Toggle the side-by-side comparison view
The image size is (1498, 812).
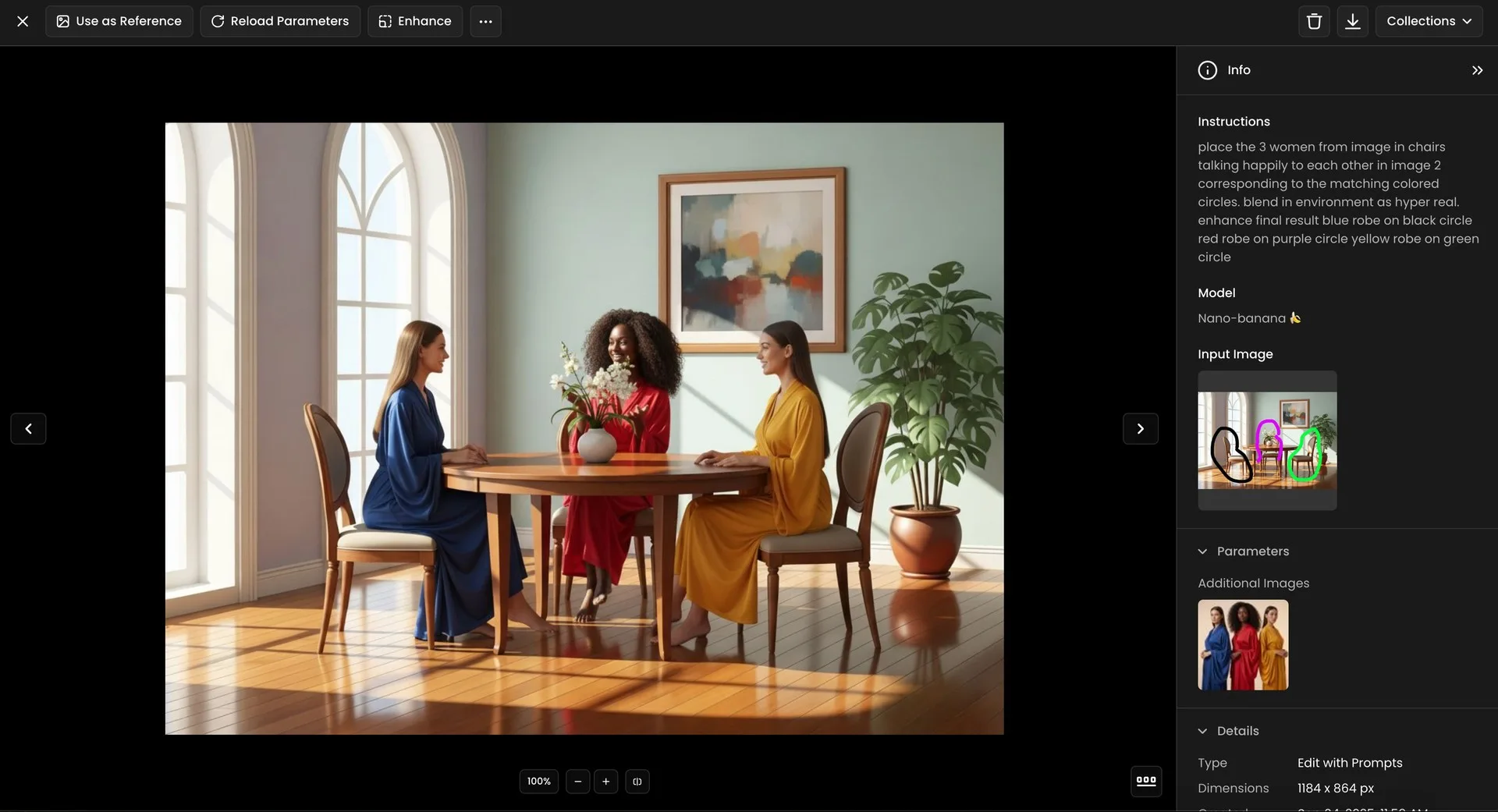point(637,781)
